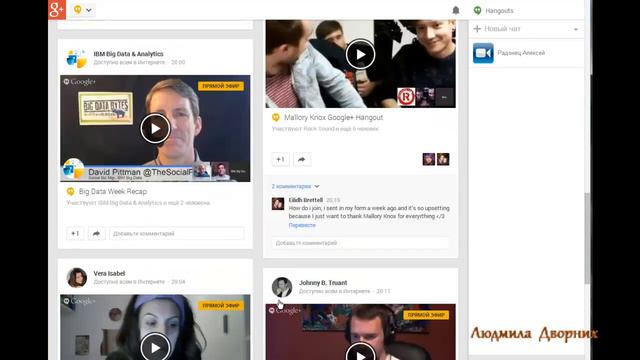The width and height of the screenshot is (640, 360).
Task: Open IBM Big Data & Analytics avatar
Action: (76, 58)
